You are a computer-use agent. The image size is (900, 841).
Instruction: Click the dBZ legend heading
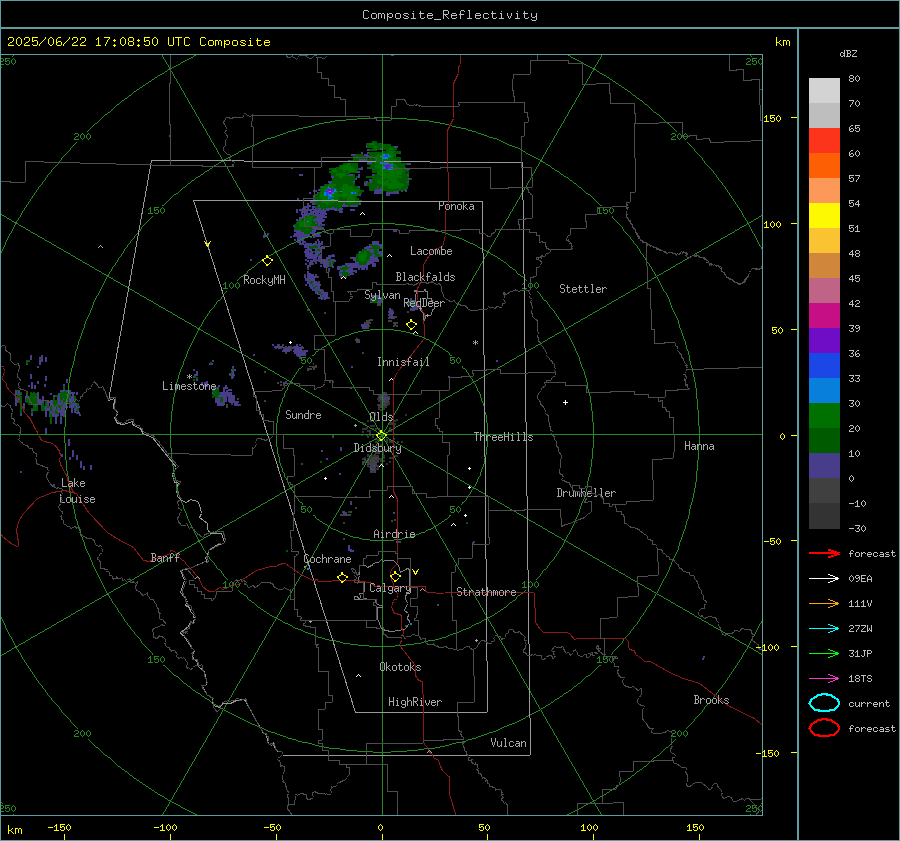pyautogui.click(x=848, y=53)
